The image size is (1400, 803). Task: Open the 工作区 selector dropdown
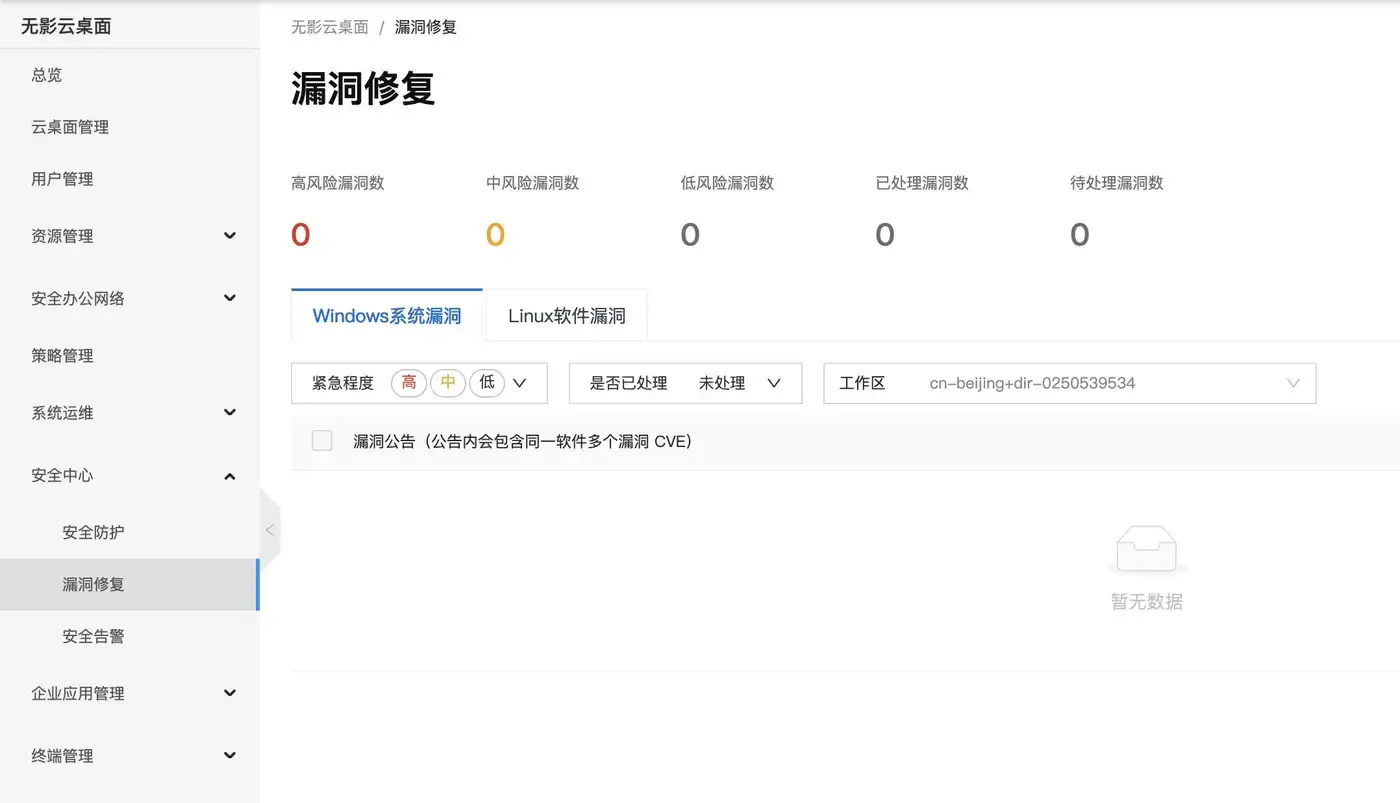1070,383
